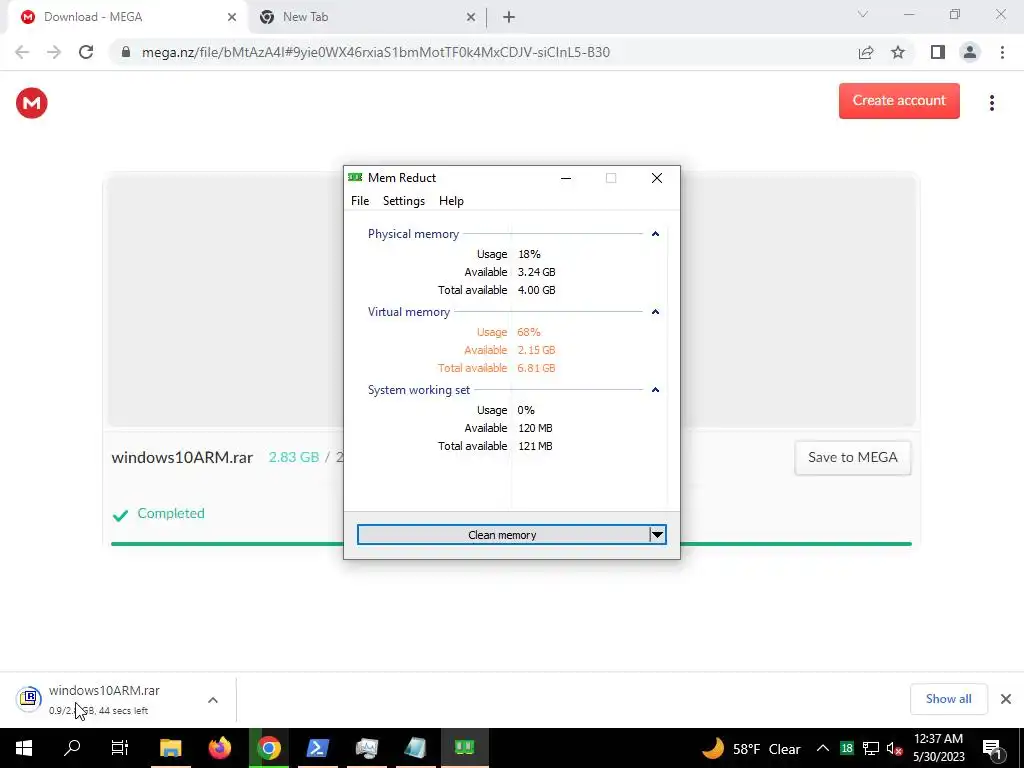Open the MEGA page three-dot menu

pos(991,103)
